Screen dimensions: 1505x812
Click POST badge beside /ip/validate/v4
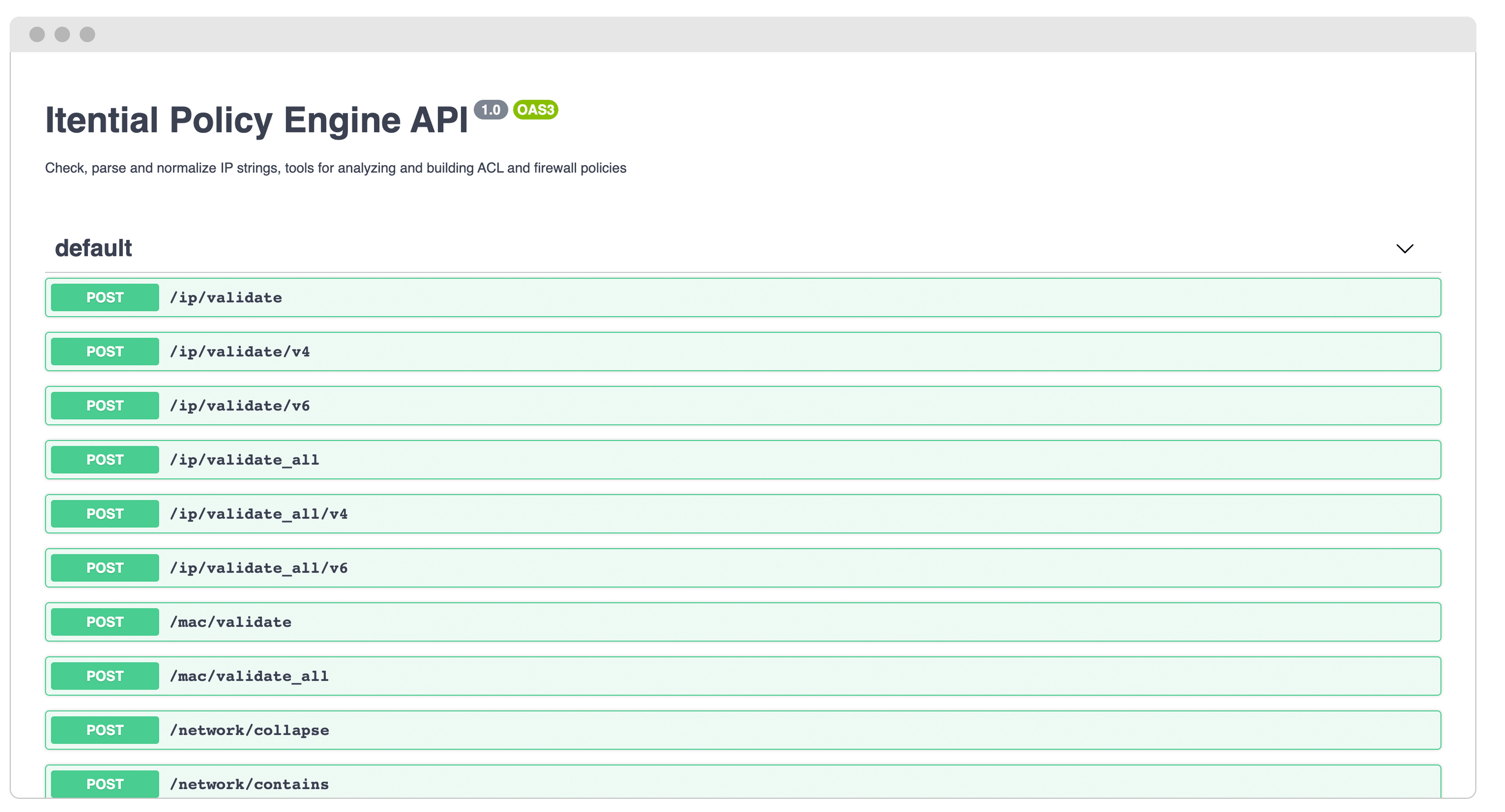click(104, 351)
